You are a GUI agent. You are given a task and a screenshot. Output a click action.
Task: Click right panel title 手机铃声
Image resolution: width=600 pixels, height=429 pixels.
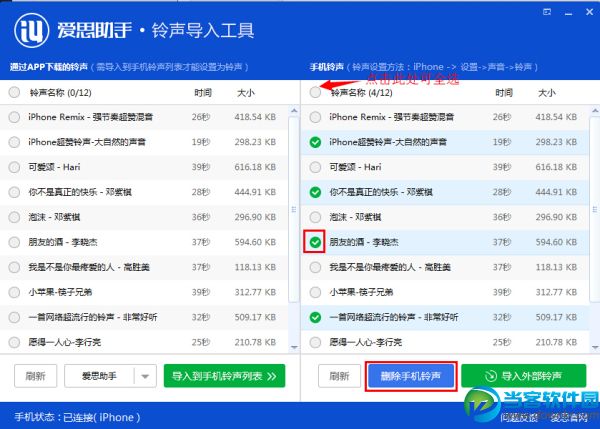pyautogui.click(x=327, y=67)
